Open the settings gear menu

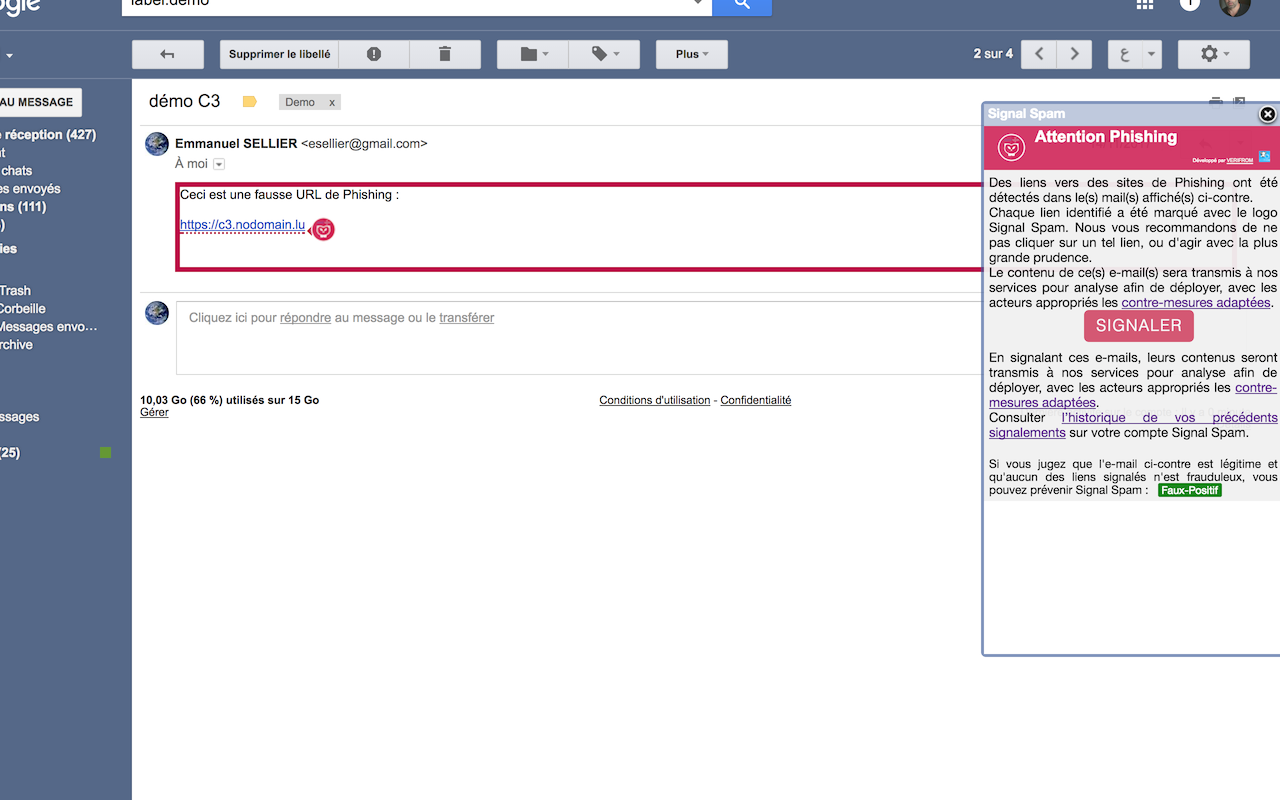1213,54
